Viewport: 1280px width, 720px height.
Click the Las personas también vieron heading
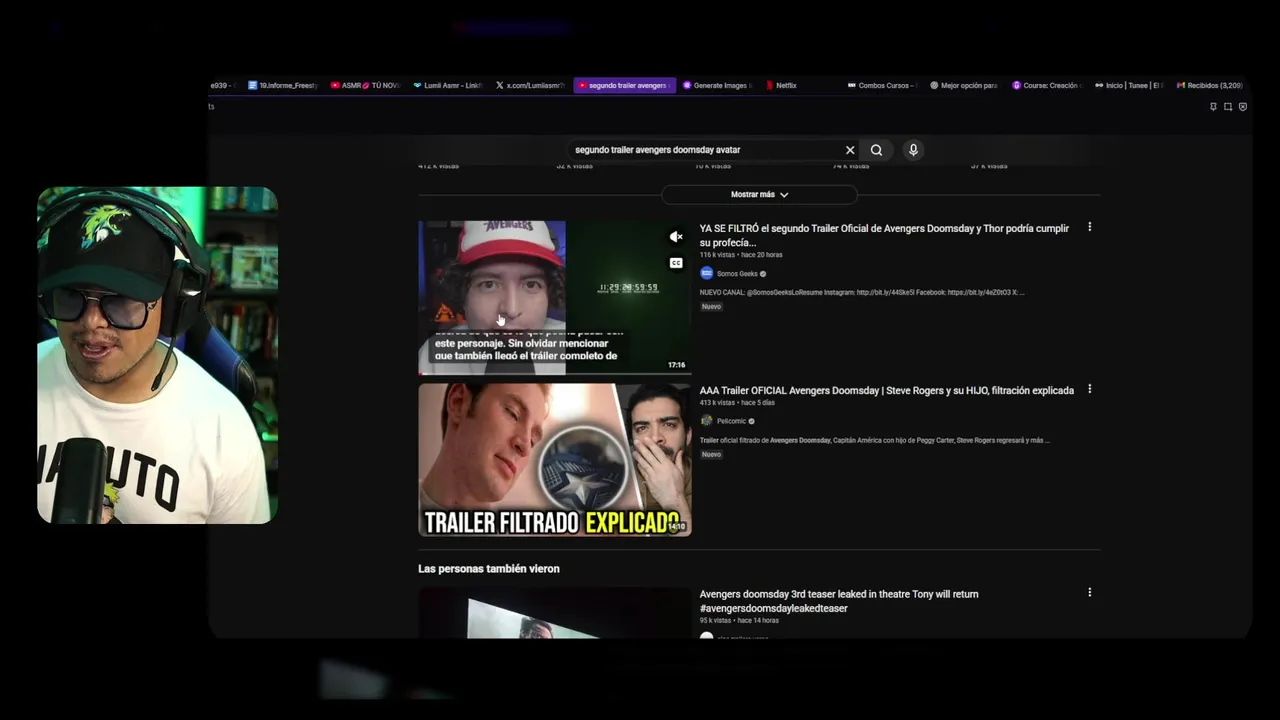489,568
